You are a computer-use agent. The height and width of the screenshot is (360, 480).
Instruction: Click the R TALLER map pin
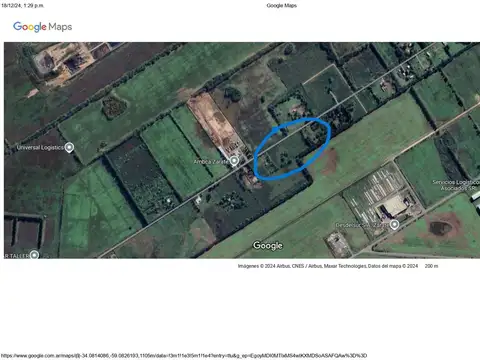34,255
